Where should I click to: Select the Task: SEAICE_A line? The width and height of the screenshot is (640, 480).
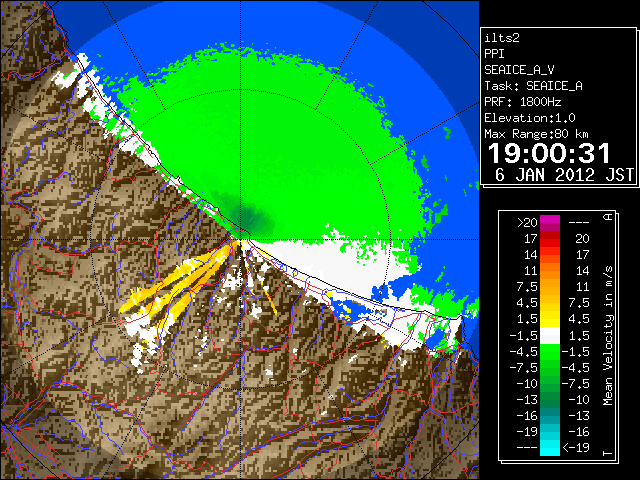(533, 86)
